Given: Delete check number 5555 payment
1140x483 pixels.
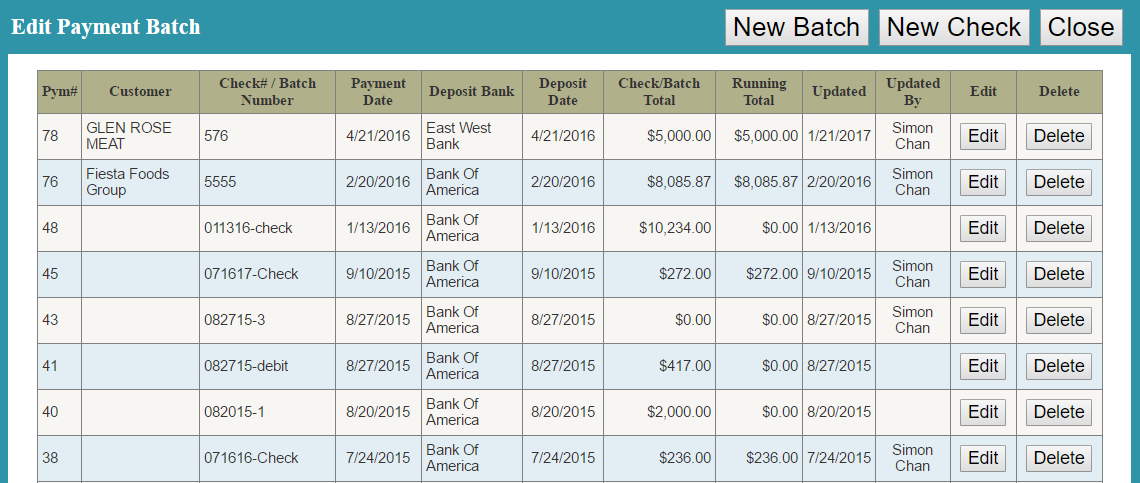Looking at the screenshot, I should point(1058,182).
